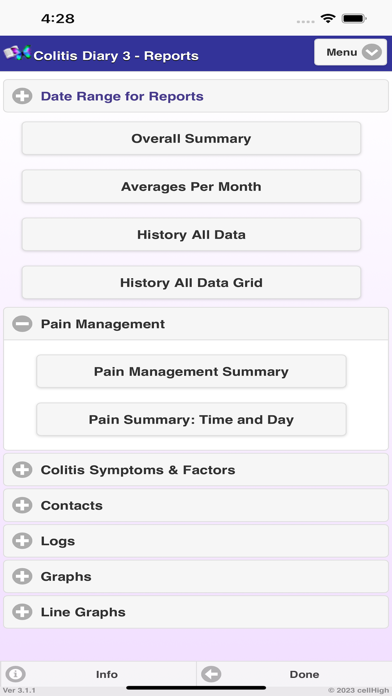Click the plus icon next to Contacts
This screenshot has height=696, width=392.
pyautogui.click(x=22, y=505)
